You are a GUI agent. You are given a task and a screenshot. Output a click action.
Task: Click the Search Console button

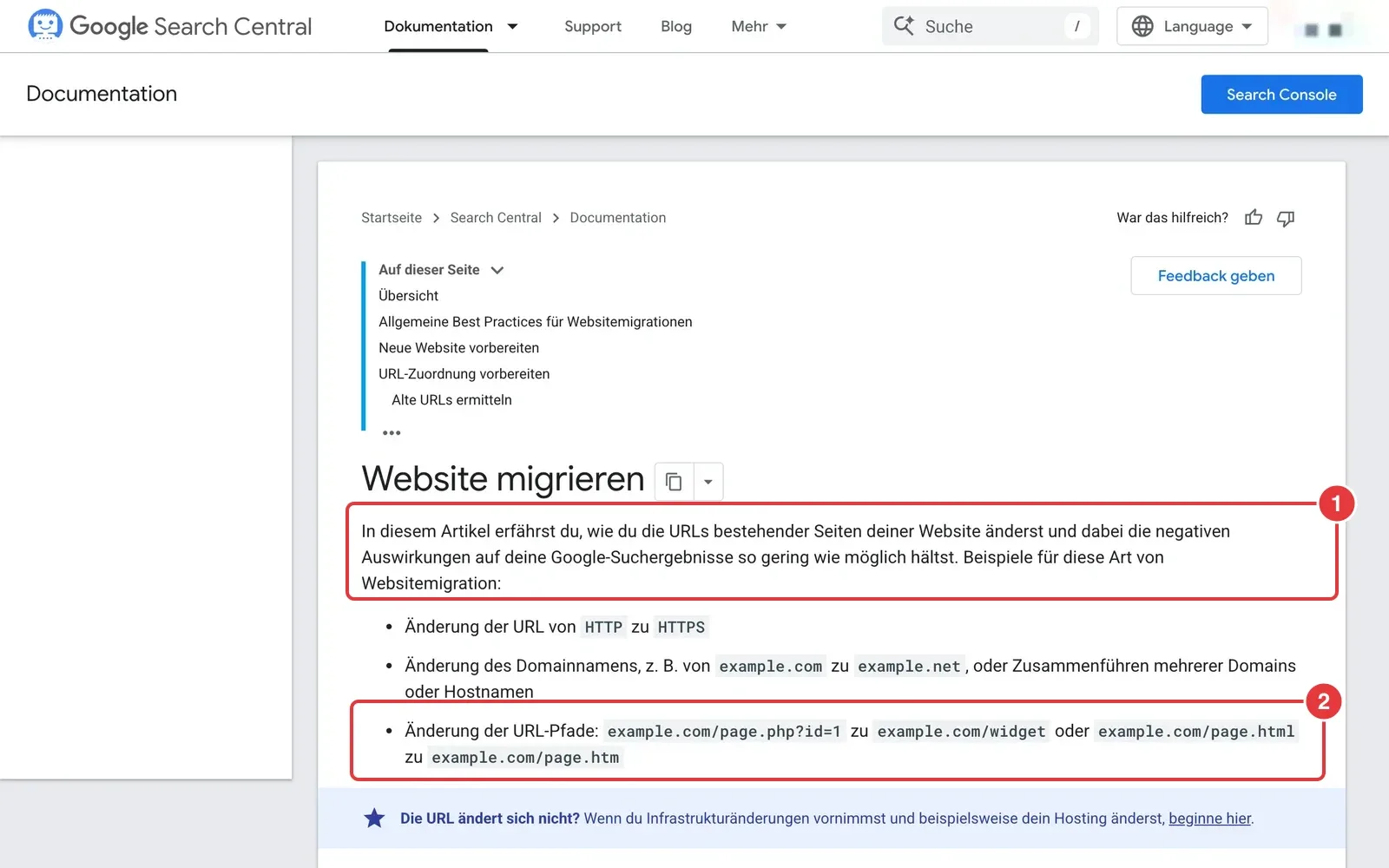click(1281, 95)
